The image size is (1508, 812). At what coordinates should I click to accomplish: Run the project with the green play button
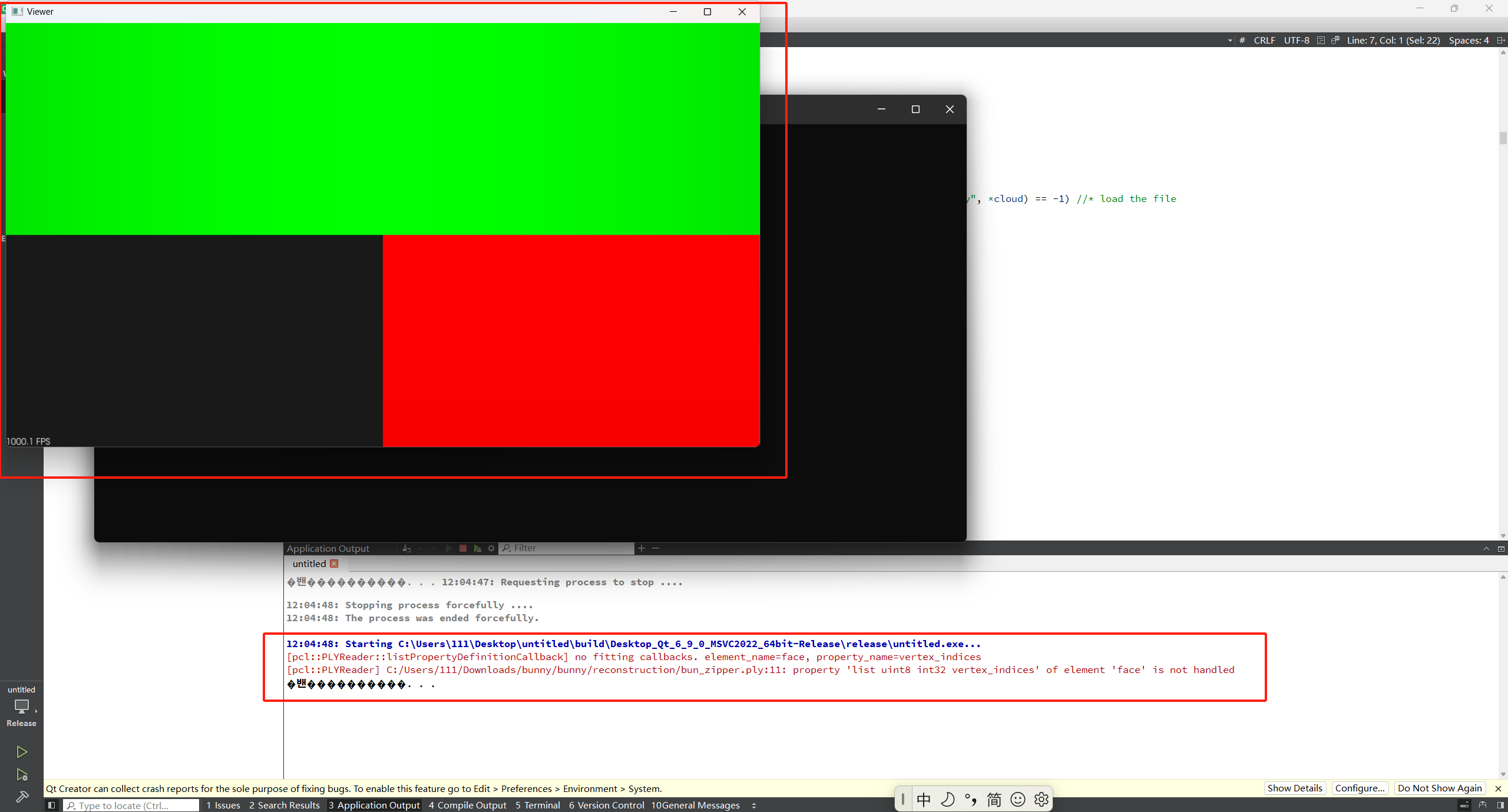click(22, 752)
